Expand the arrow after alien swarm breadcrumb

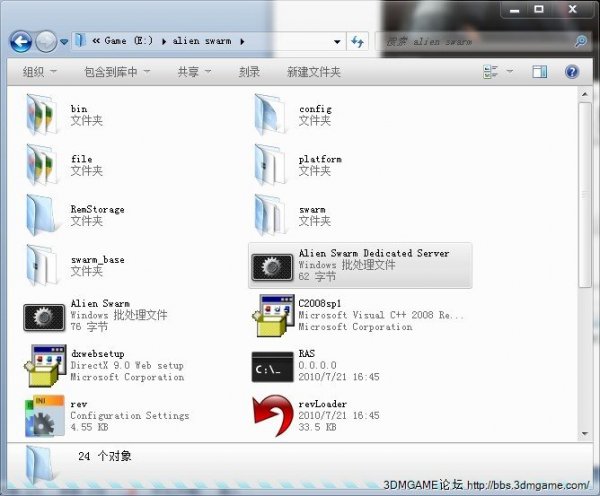242,41
